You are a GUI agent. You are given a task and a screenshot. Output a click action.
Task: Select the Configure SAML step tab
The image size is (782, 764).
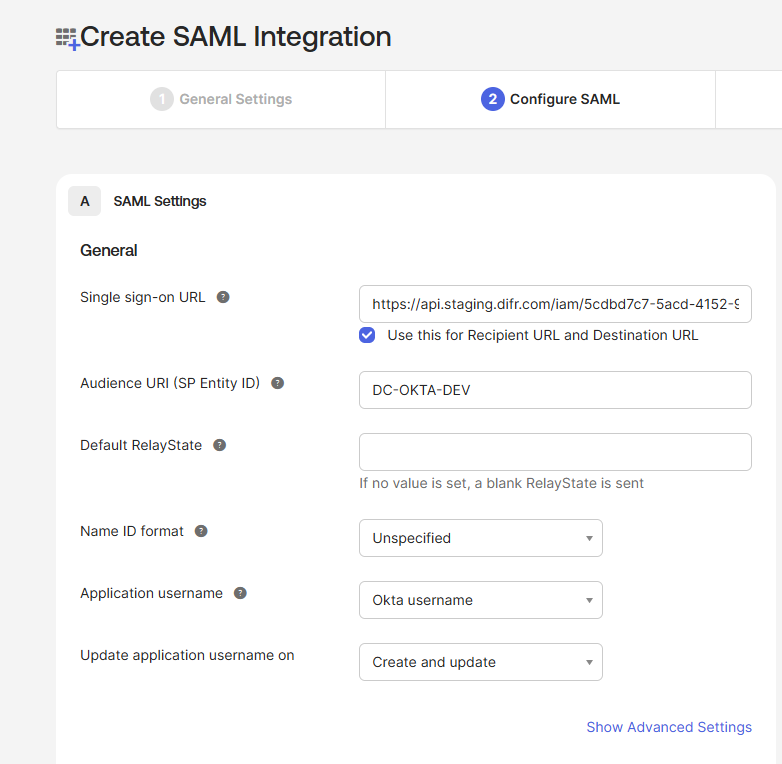click(x=550, y=99)
